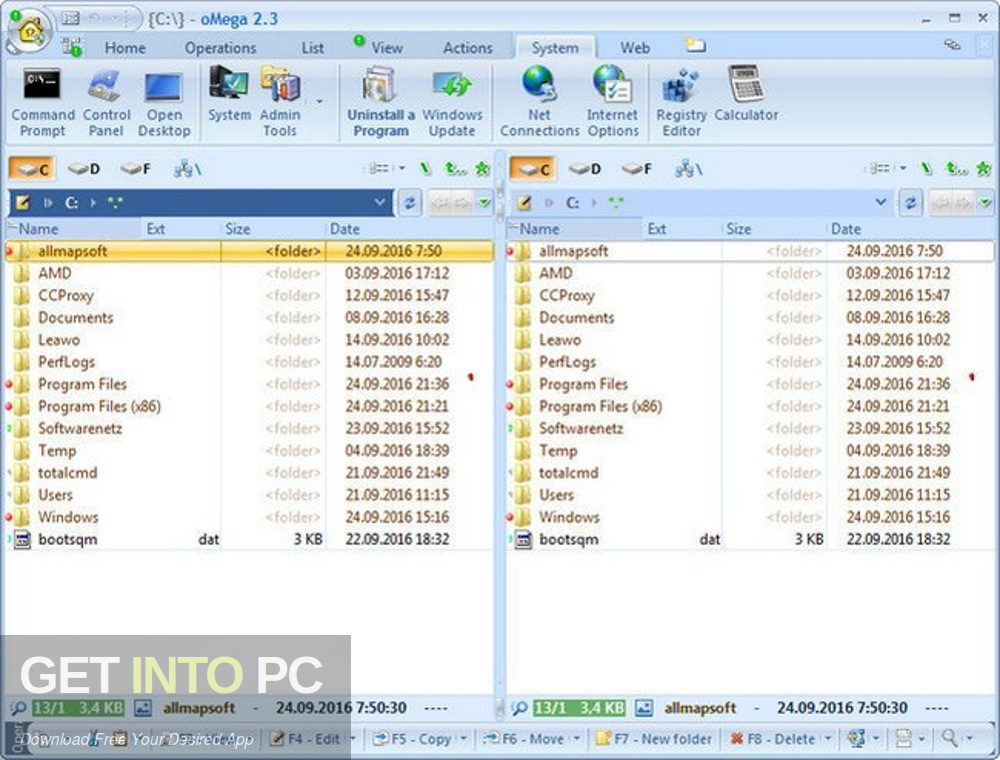Switch to the Operations tab
The height and width of the screenshot is (760, 1000).
[220, 48]
